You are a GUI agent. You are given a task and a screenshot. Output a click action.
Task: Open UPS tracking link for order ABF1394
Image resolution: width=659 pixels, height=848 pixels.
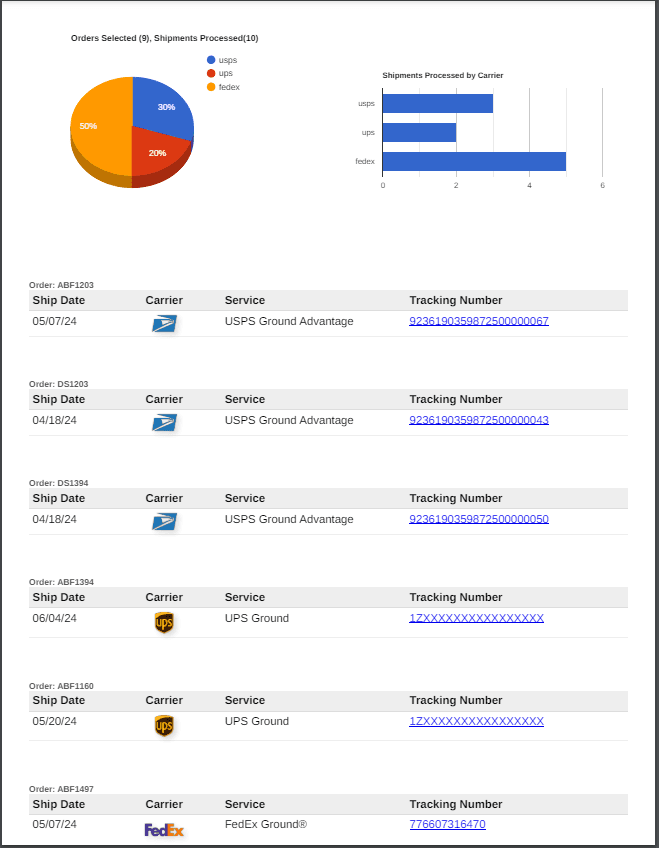(x=476, y=618)
